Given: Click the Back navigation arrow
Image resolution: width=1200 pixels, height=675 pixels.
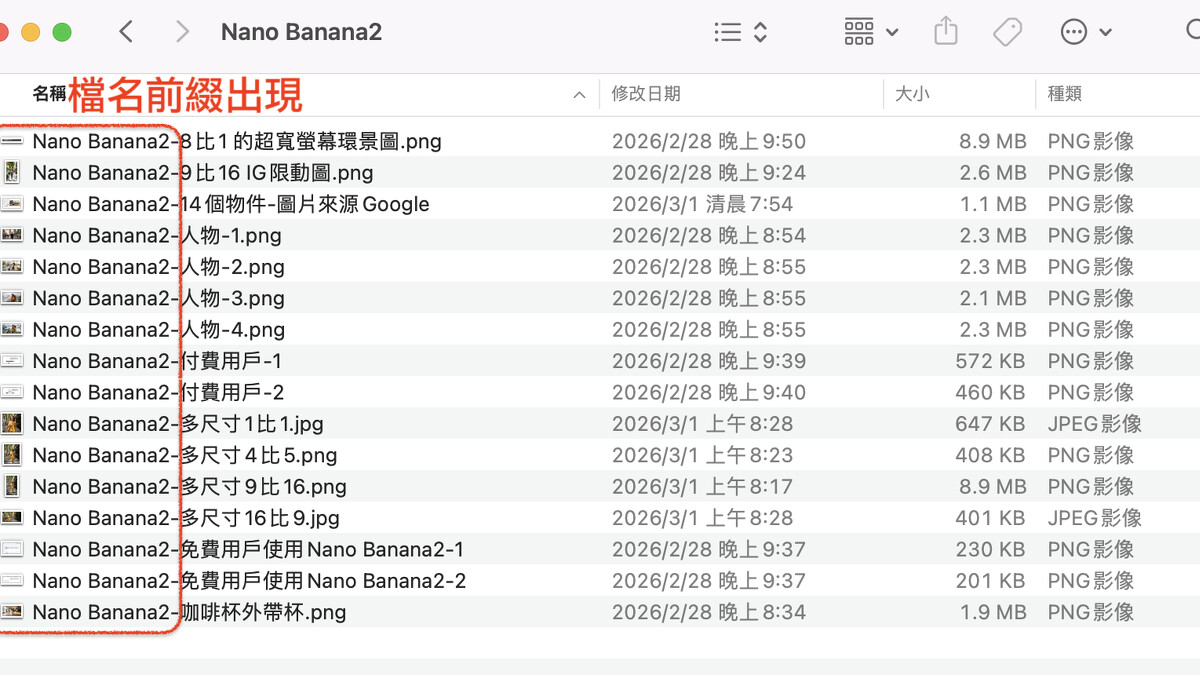Looking at the screenshot, I should [126, 32].
